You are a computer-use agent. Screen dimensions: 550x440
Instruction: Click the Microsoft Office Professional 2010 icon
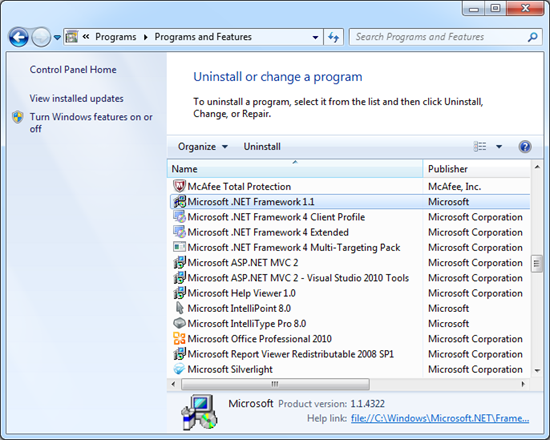[x=179, y=338]
